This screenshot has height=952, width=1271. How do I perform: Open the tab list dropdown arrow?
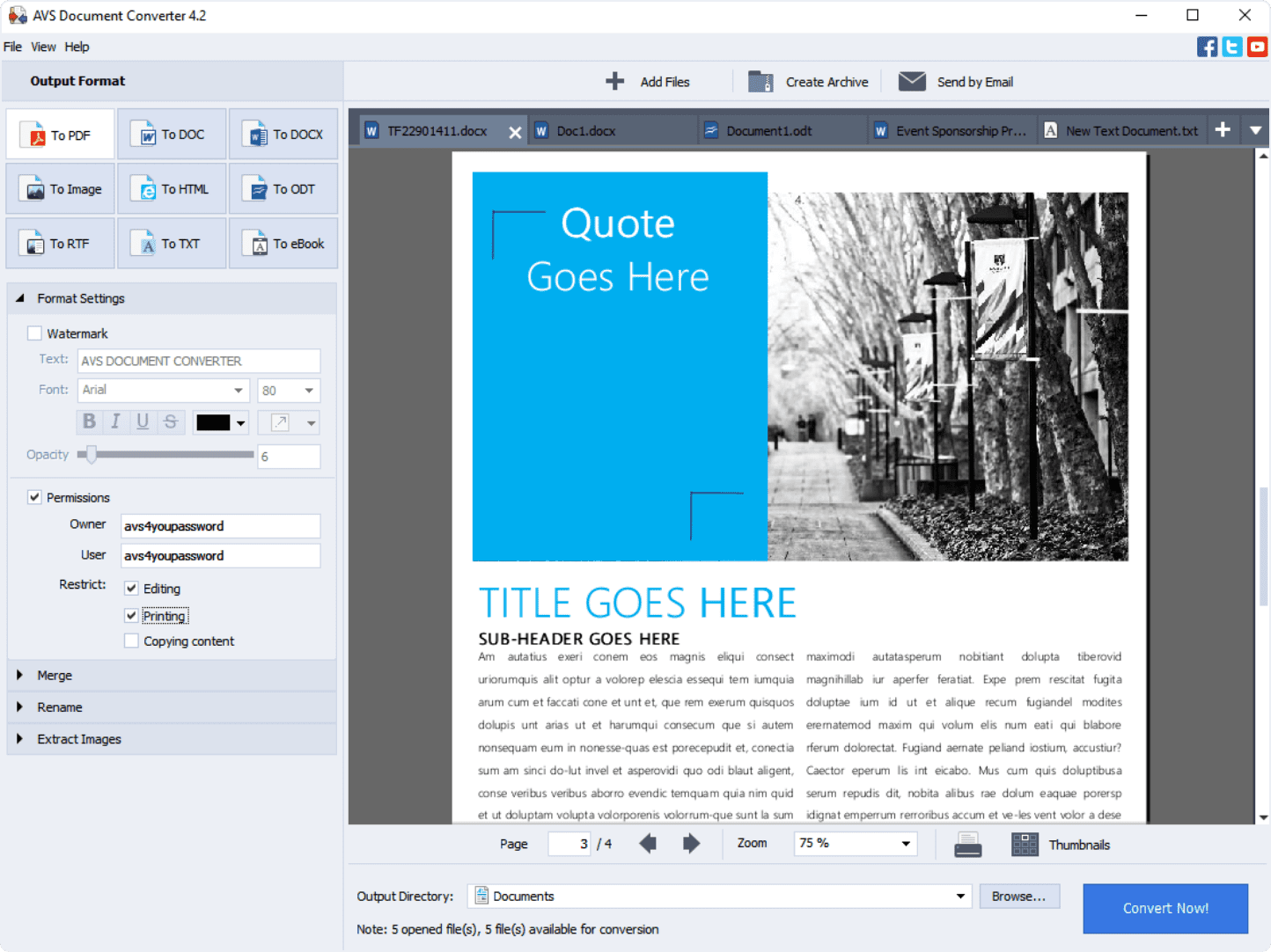pos(1255,130)
